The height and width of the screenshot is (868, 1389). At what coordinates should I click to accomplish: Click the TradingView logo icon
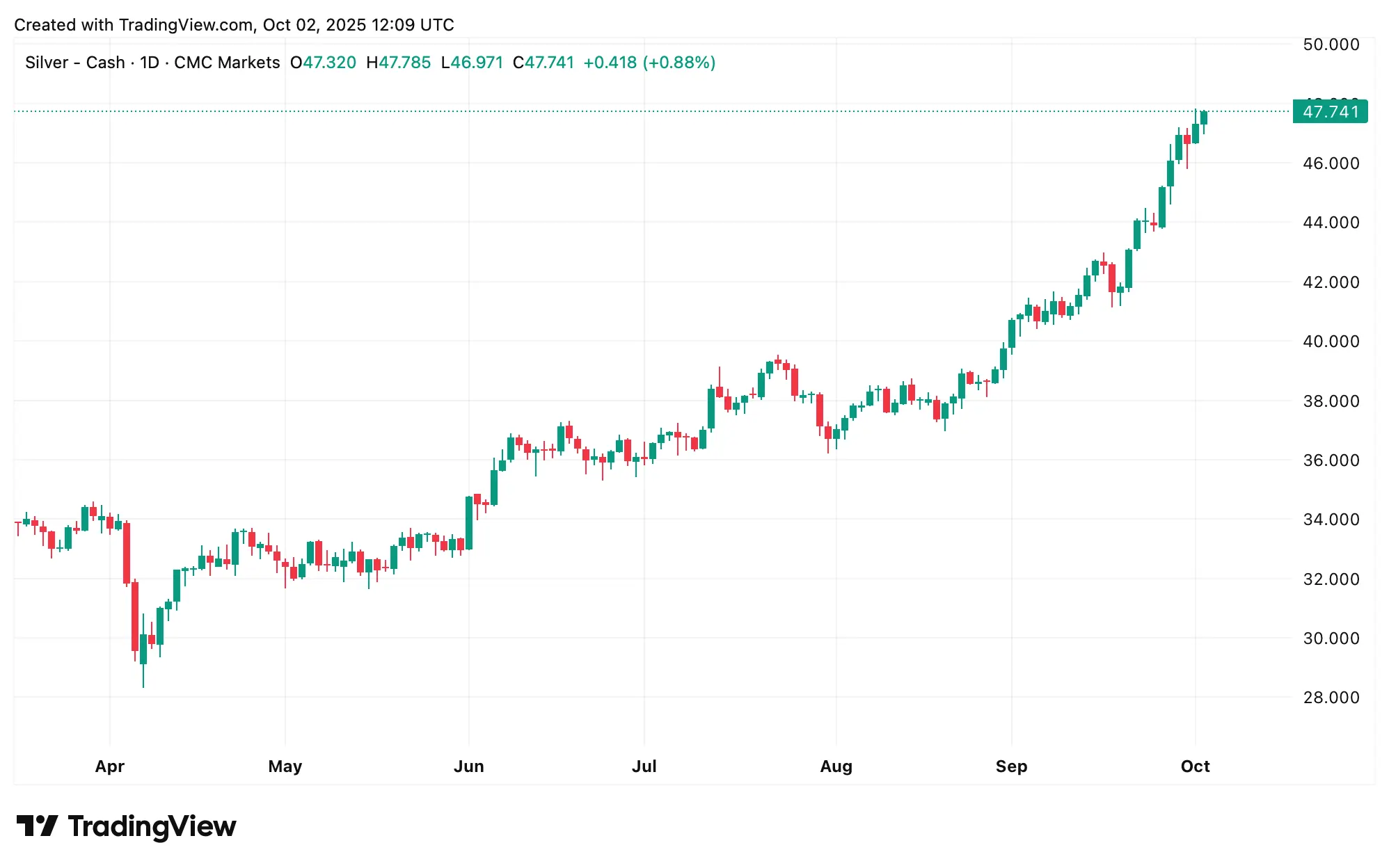(37, 826)
